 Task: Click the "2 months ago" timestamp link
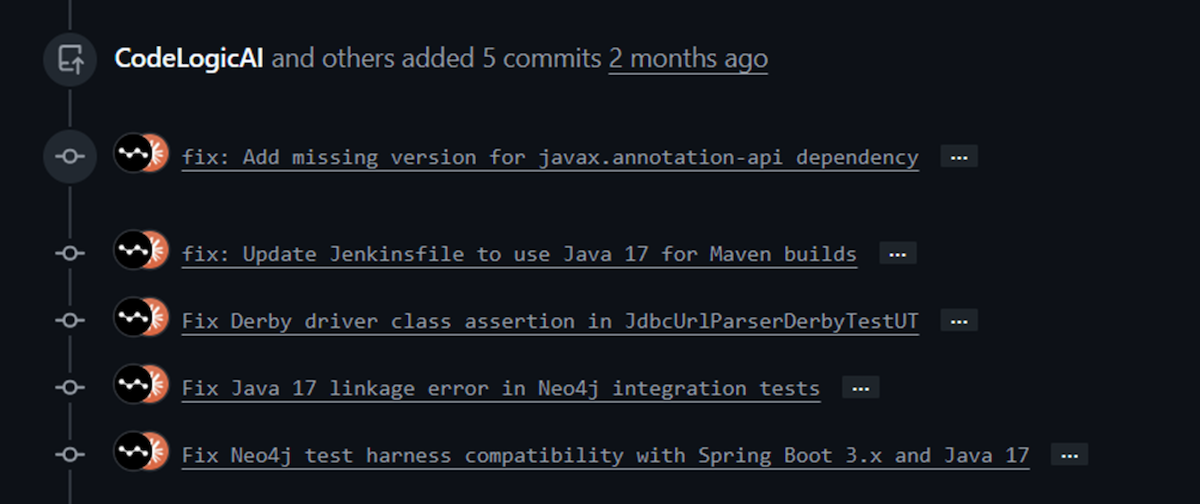pyautogui.click(x=688, y=59)
